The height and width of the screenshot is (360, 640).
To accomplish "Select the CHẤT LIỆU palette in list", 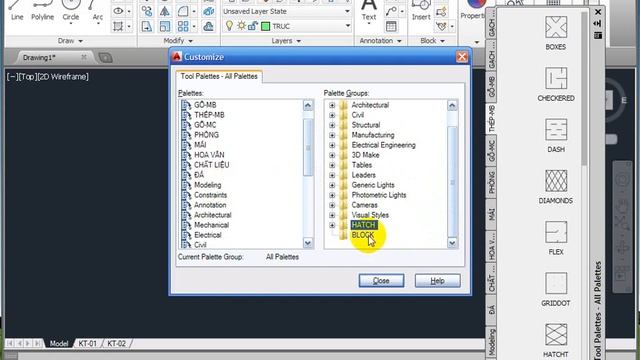I will coord(211,165).
